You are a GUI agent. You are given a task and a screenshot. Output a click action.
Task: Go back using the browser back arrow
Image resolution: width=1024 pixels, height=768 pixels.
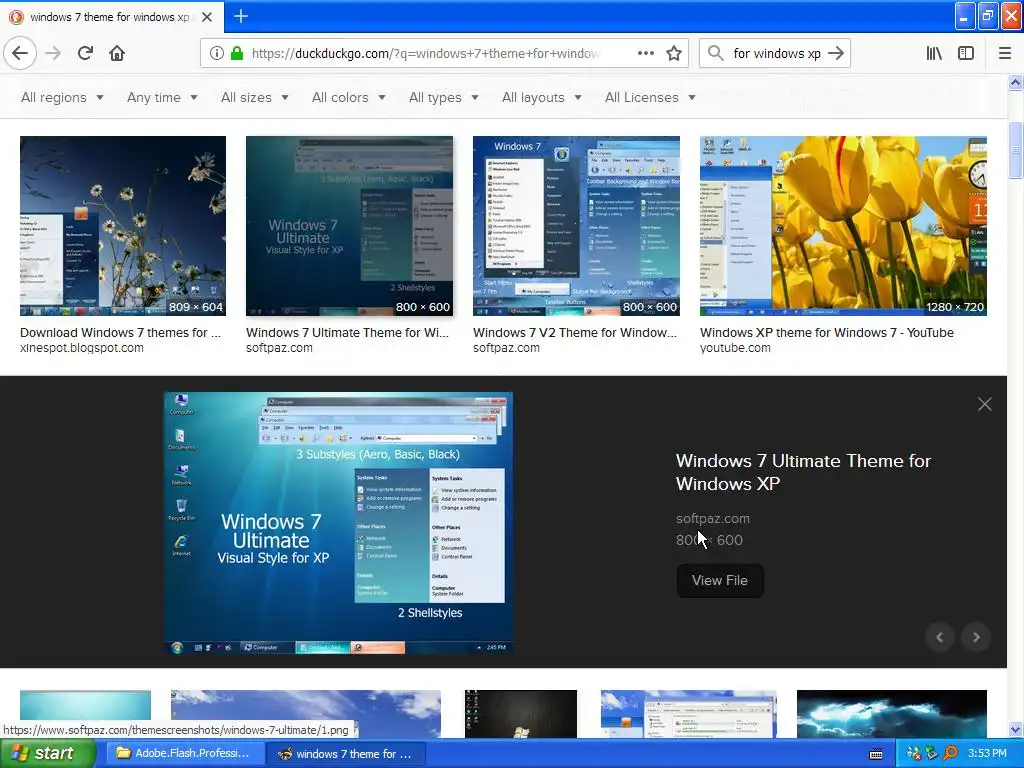20,53
